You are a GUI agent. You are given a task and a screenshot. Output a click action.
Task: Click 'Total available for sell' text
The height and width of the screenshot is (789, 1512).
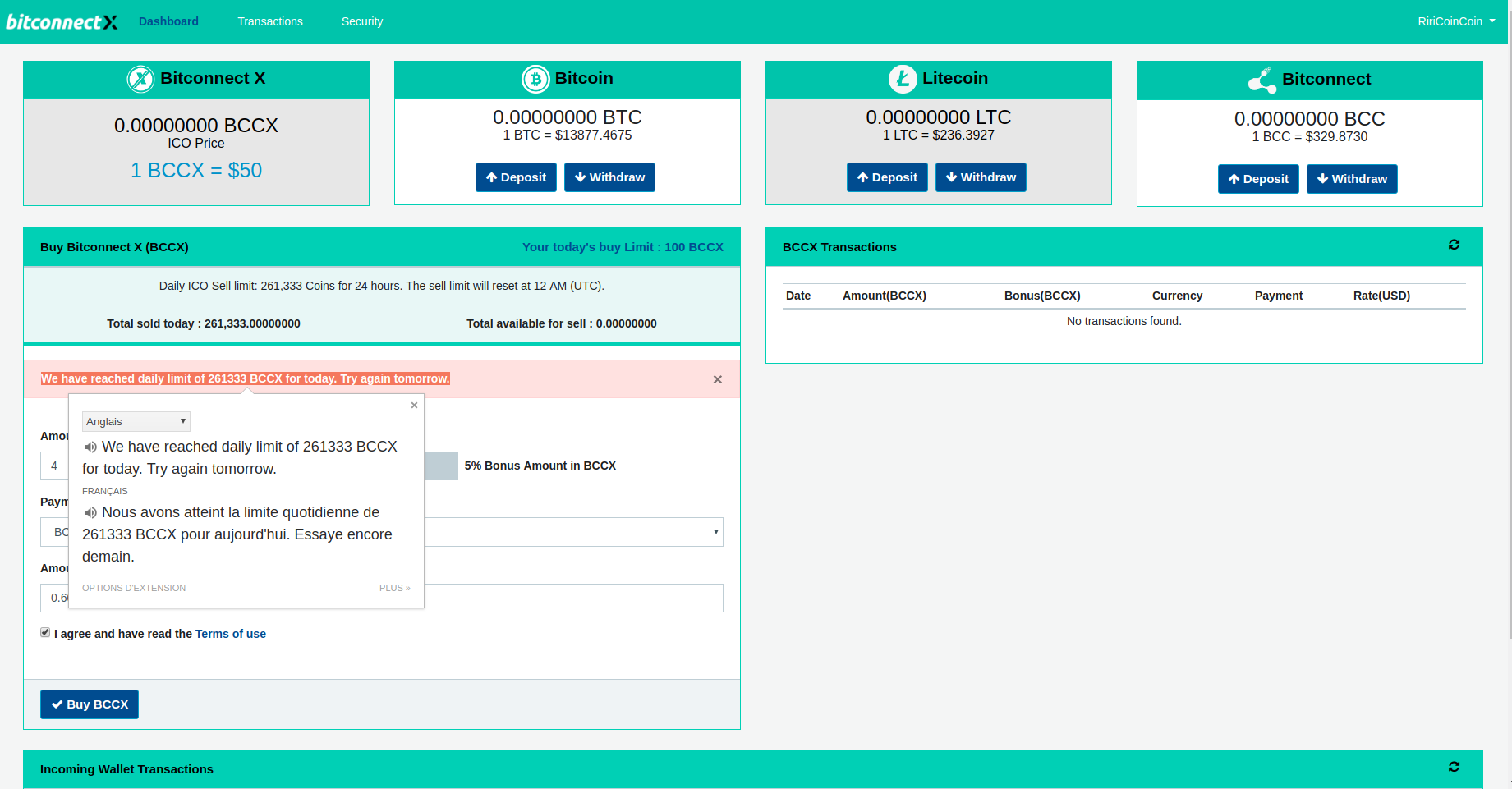[562, 323]
